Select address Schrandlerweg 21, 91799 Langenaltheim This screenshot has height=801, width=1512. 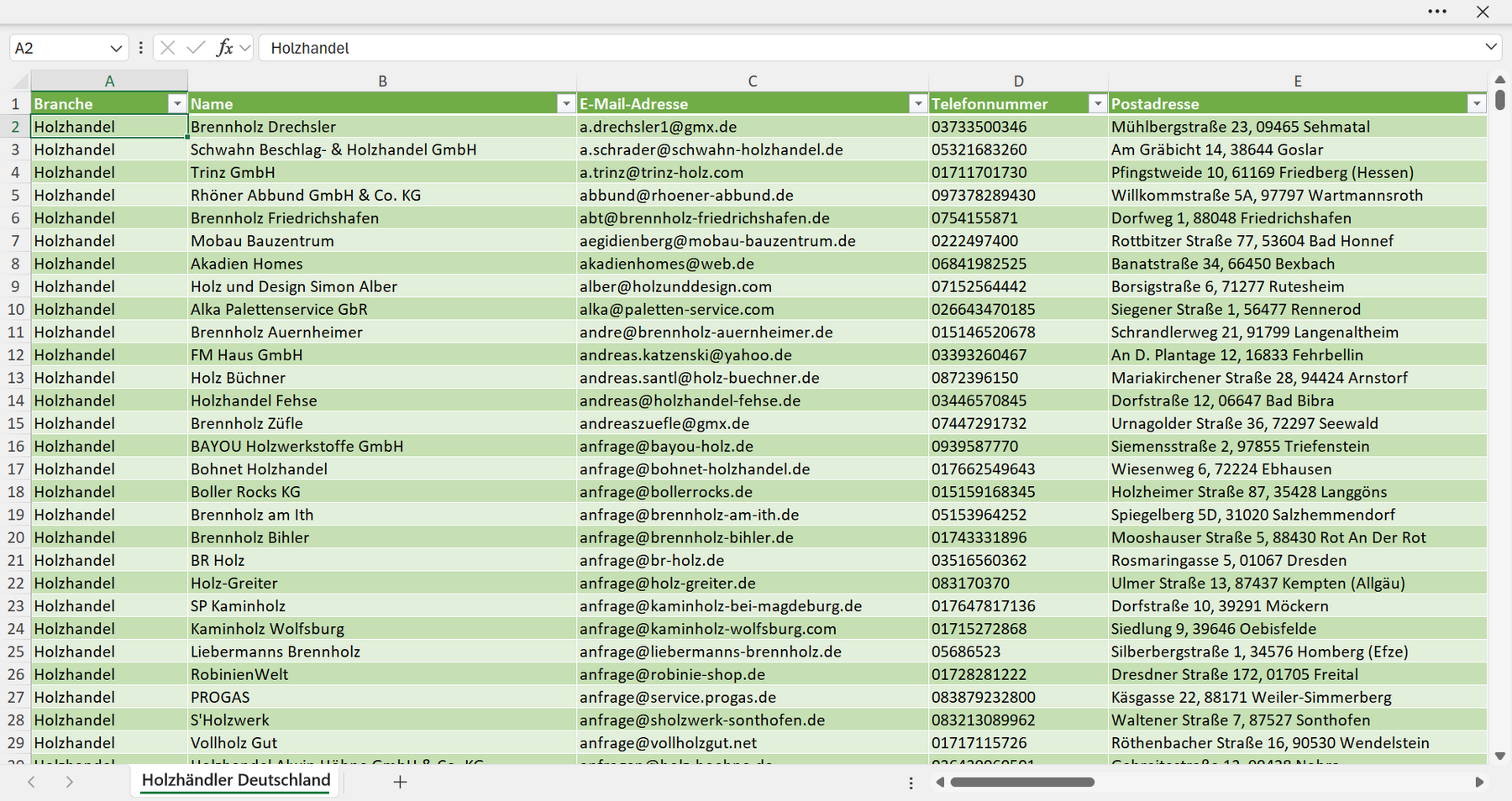[x=1298, y=332]
